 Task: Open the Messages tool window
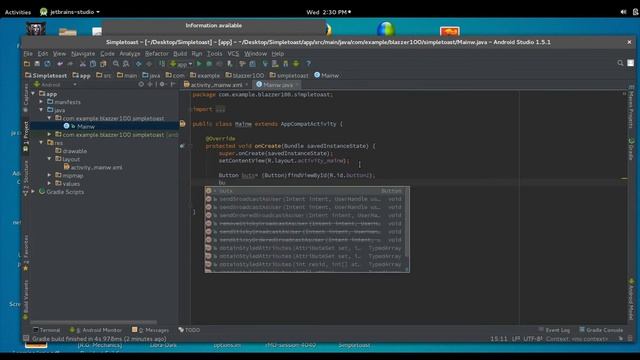click(x=150, y=330)
